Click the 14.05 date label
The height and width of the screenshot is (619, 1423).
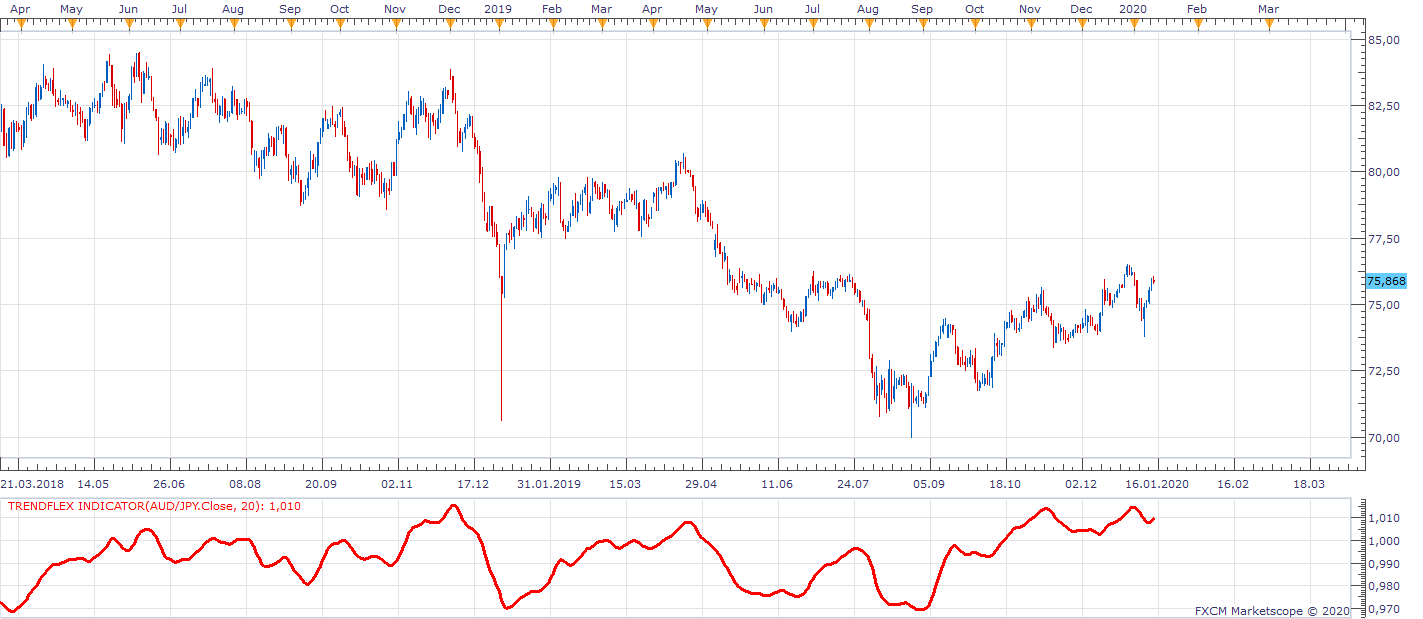pos(94,484)
